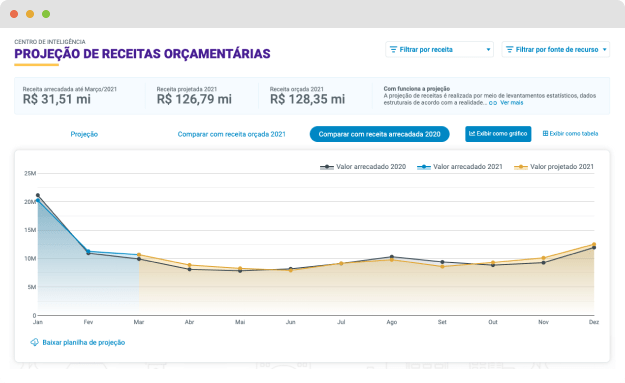Viewport: 625px width, 383px height.
Task: Click filter icon in Filtrar por receita
Action: pyautogui.click(x=393, y=49)
